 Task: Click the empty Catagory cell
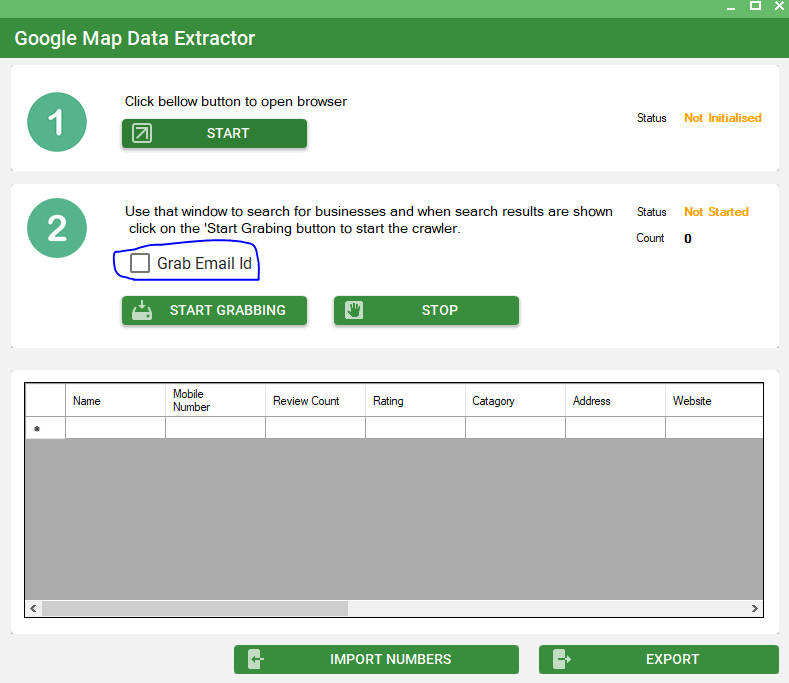(515, 428)
